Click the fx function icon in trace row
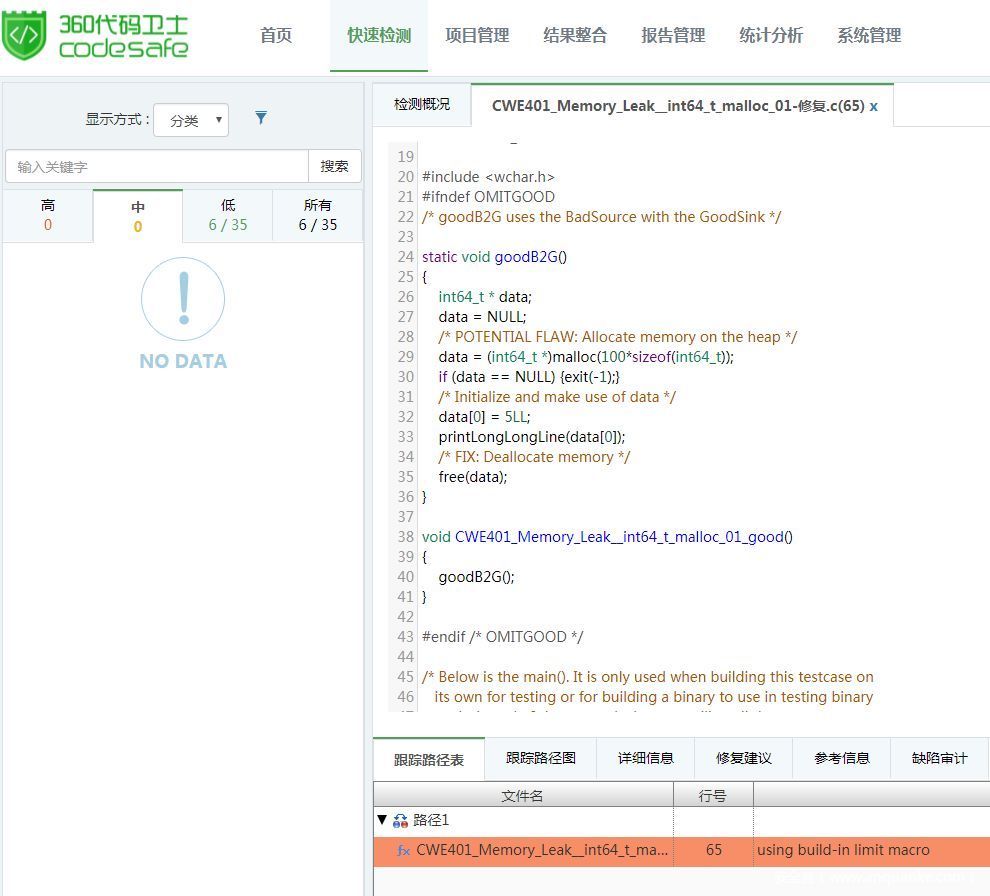Viewport: 990px width, 896px height. [x=404, y=851]
